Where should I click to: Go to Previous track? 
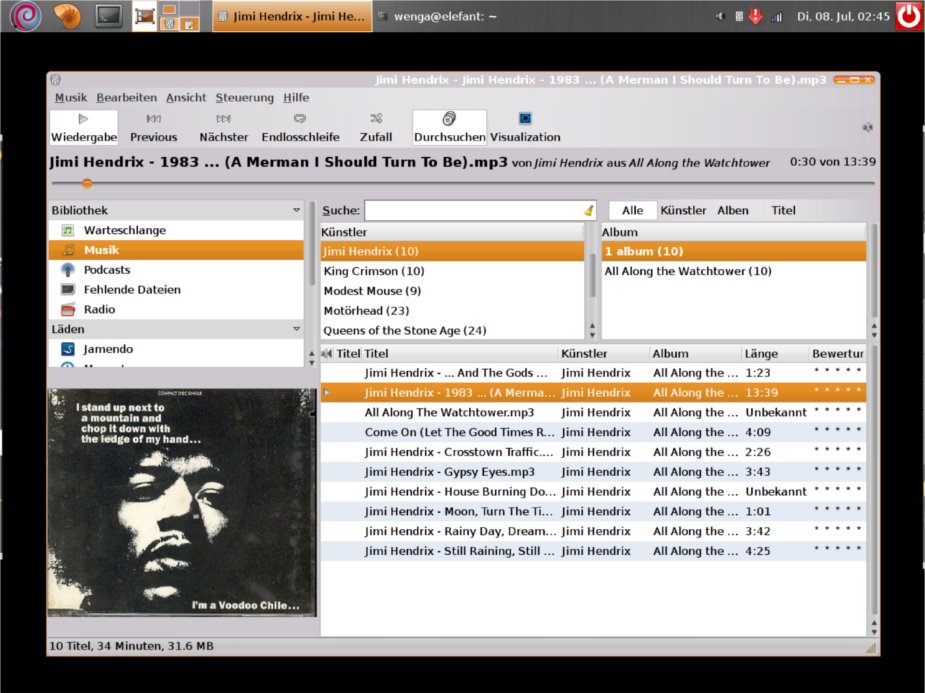(153, 127)
